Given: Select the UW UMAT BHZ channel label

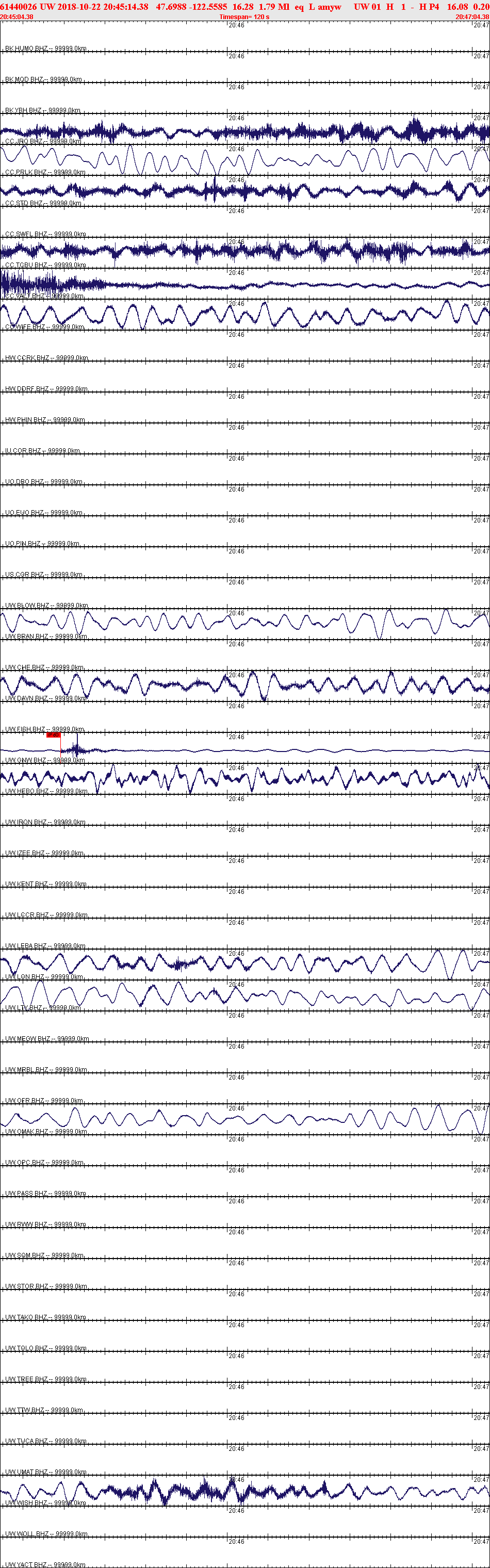Looking at the screenshot, I should 46,1471.
